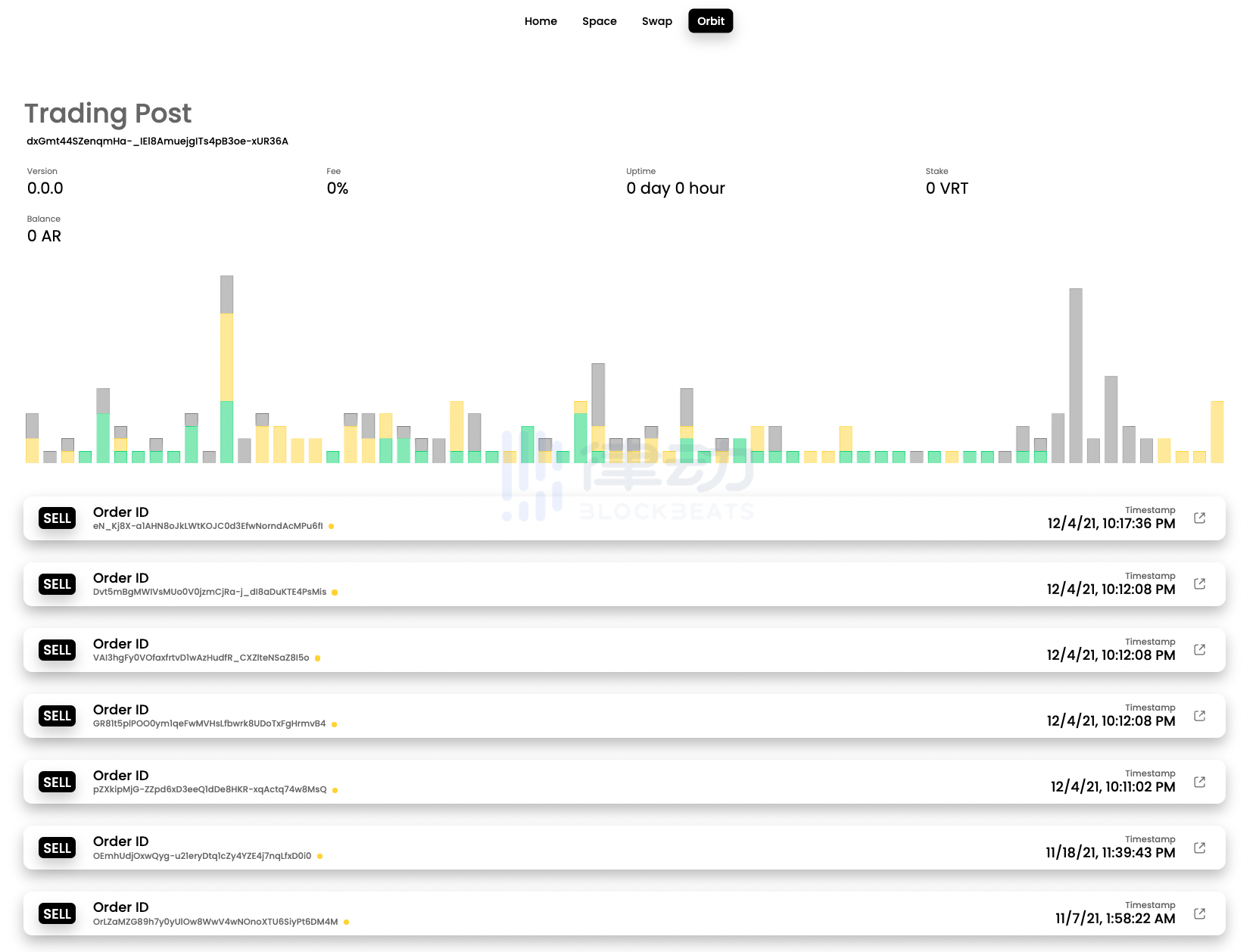This screenshot has width=1256, height=952.
Task: Click SELL badge on order pZXkipMjG
Action: [x=58, y=782]
